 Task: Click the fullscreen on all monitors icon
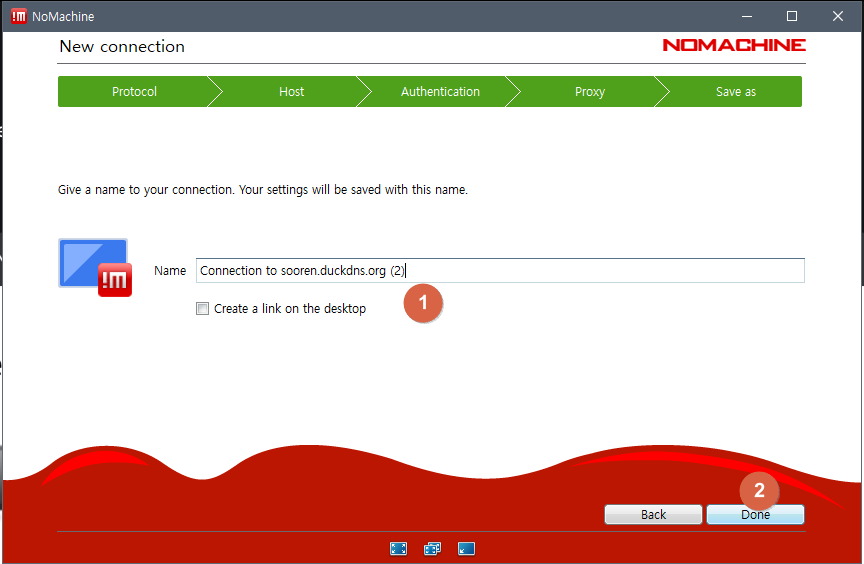click(433, 549)
